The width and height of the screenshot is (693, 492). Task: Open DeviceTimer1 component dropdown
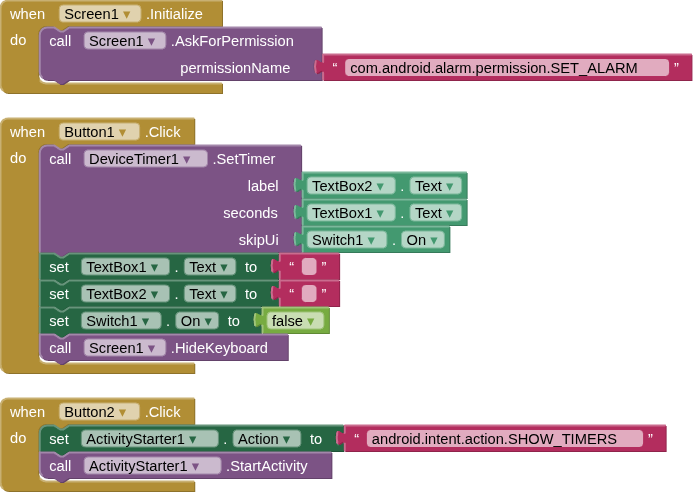[145, 159]
